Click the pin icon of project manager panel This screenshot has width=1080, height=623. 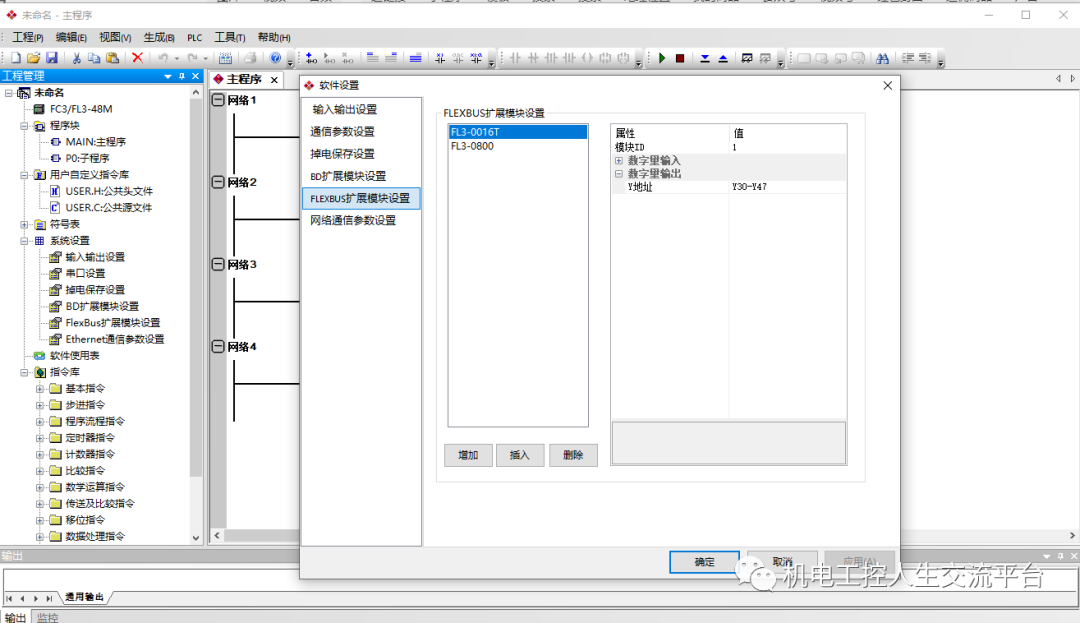[182, 76]
